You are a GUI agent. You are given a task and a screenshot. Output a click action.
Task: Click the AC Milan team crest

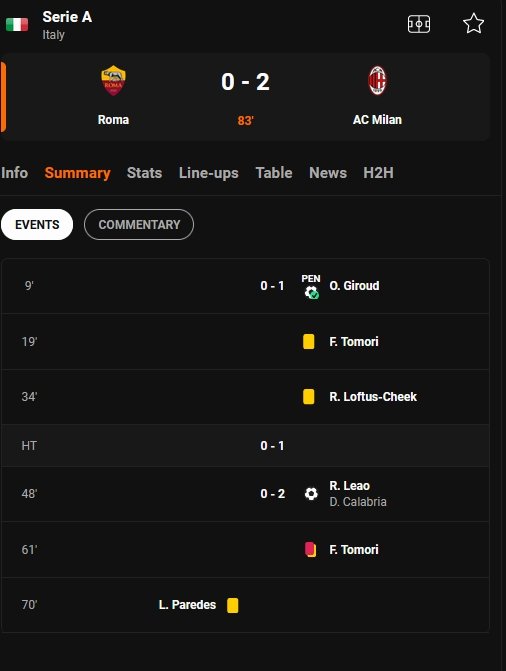point(377,80)
